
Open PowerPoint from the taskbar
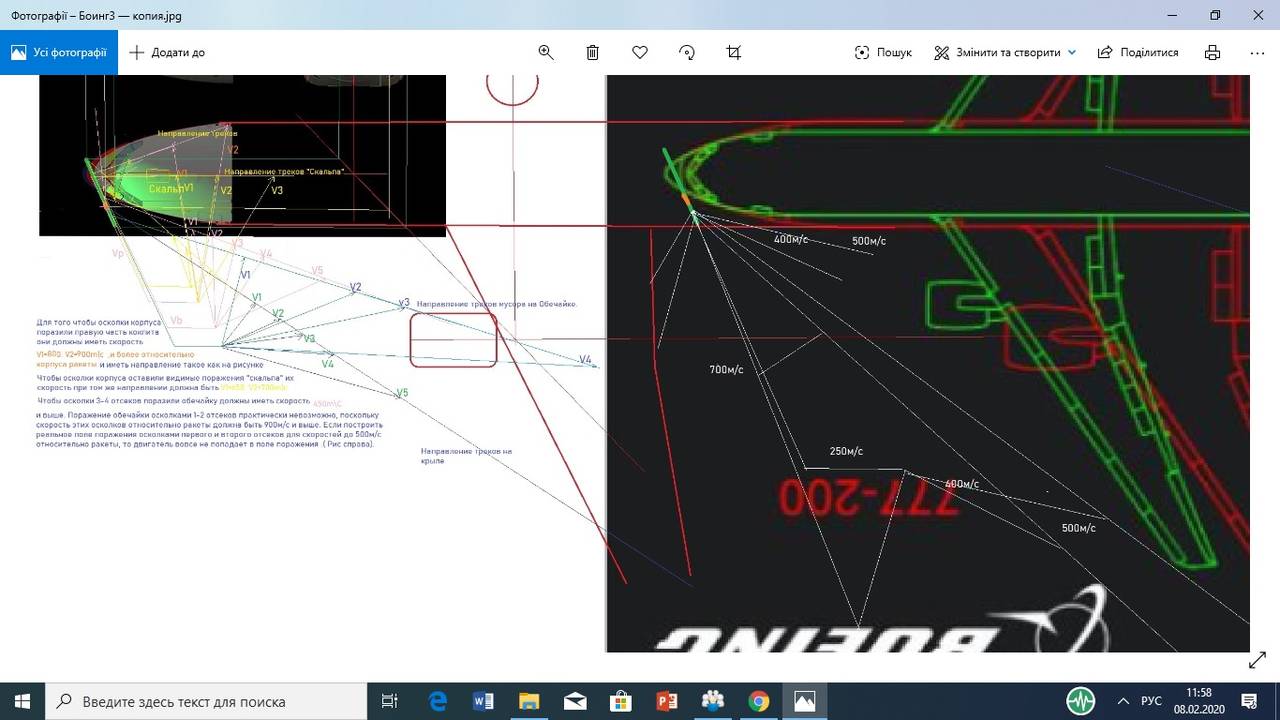(x=667, y=701)
